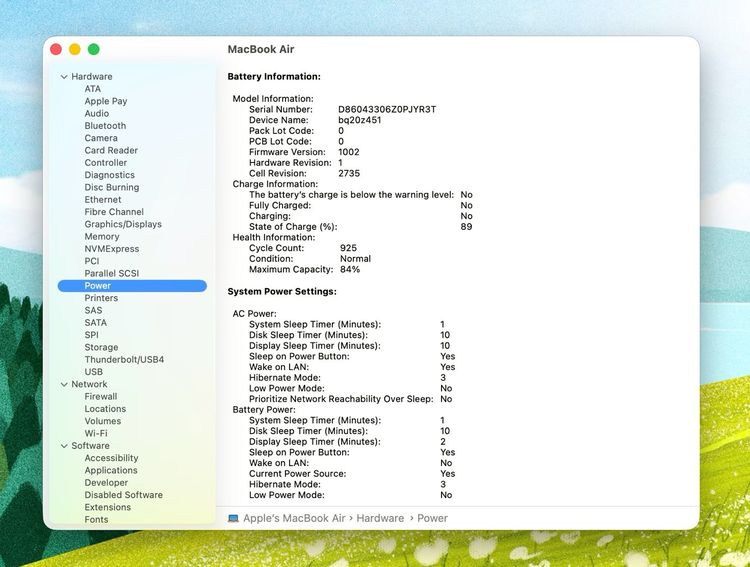Select SPI in the sidebar
The height and width of the screenshot is (567, 750).
[91, 335]
